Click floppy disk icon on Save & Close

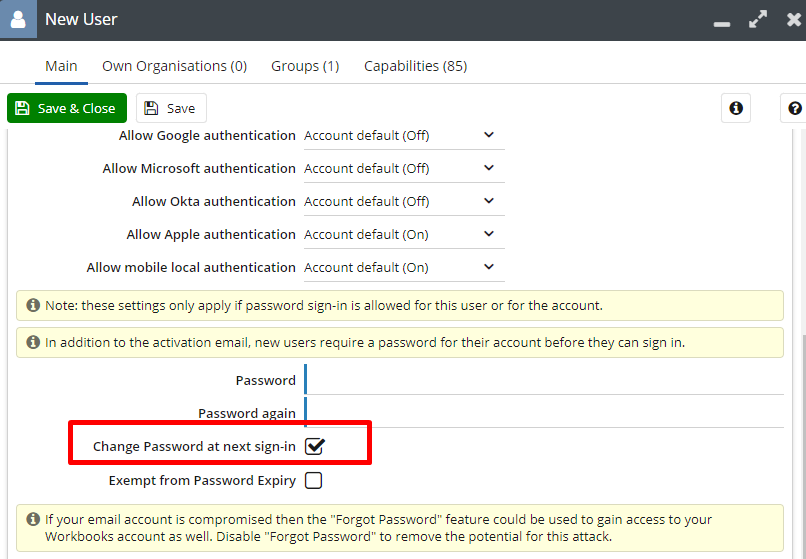(x=22, y=108)
